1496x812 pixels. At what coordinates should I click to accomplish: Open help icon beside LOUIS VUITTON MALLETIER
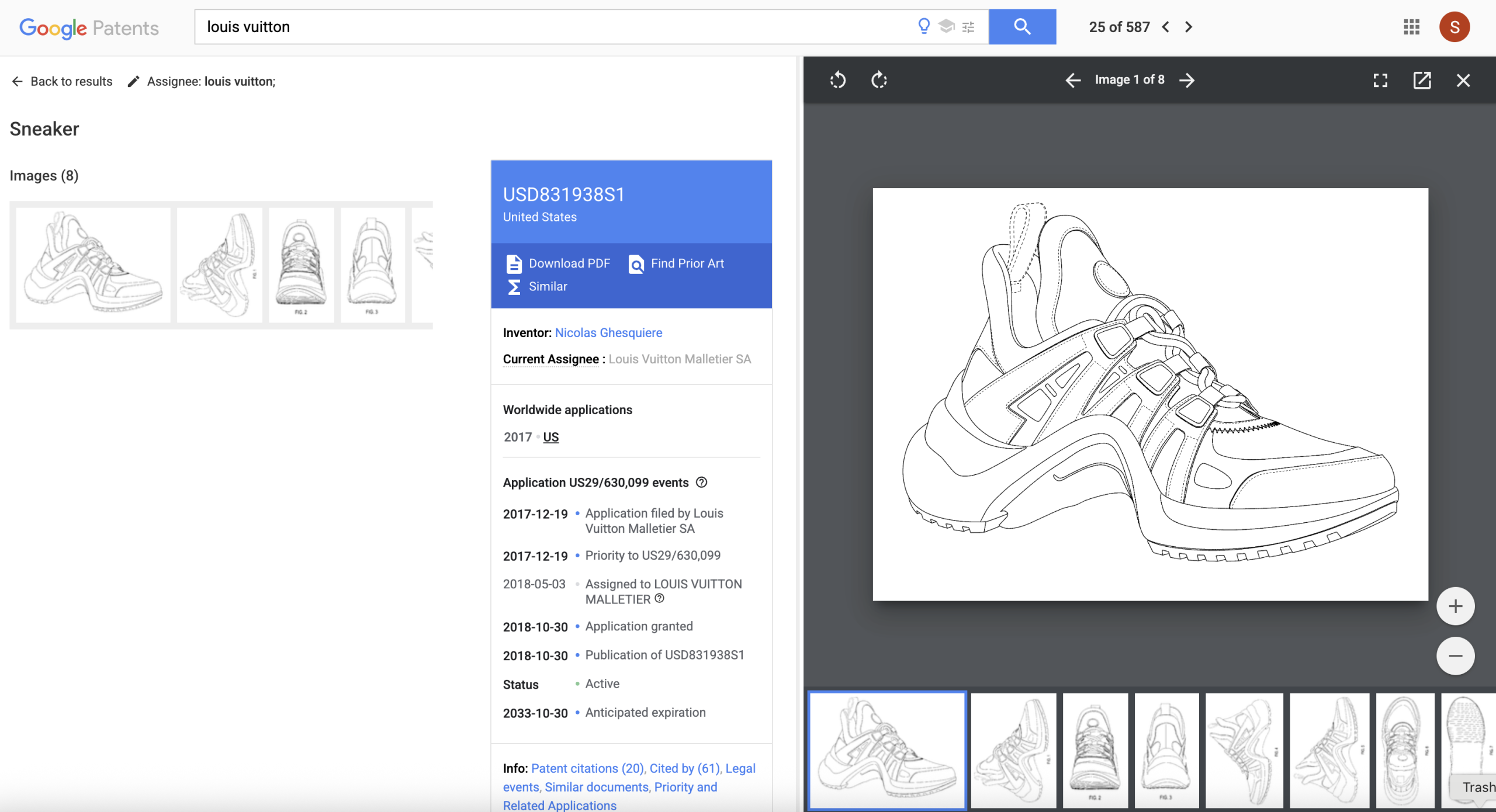point(659,598)
